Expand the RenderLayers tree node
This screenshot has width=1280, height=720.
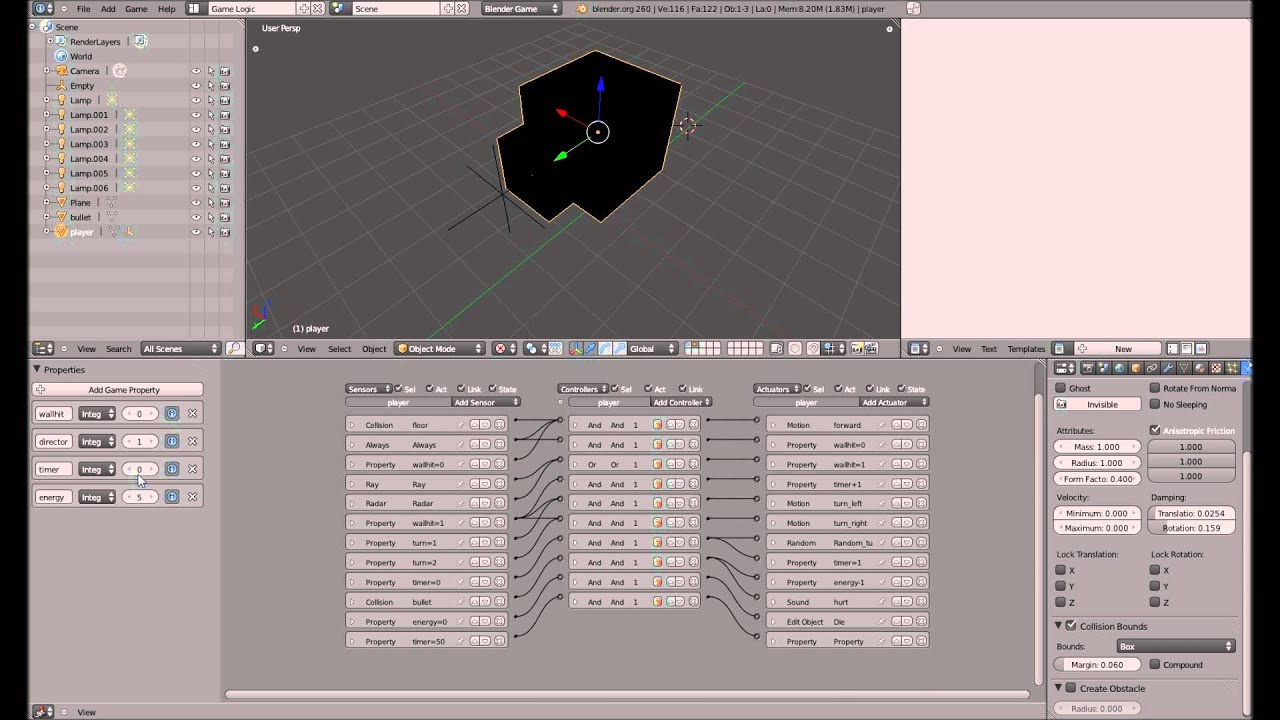(x=50, y=42)
